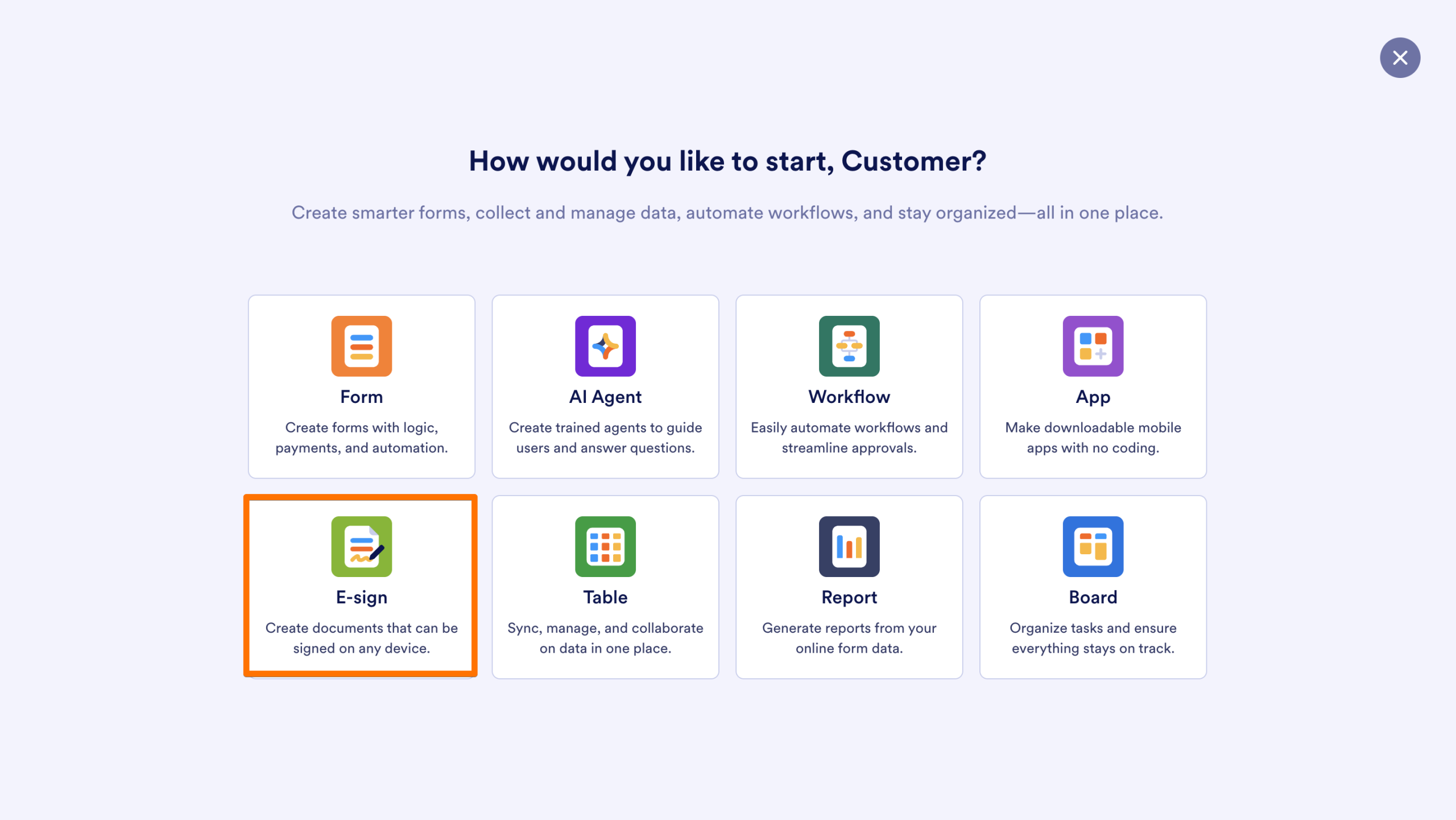Open the Form card title
Viewport: 1456px width, 820px height.
click(362, 397)
